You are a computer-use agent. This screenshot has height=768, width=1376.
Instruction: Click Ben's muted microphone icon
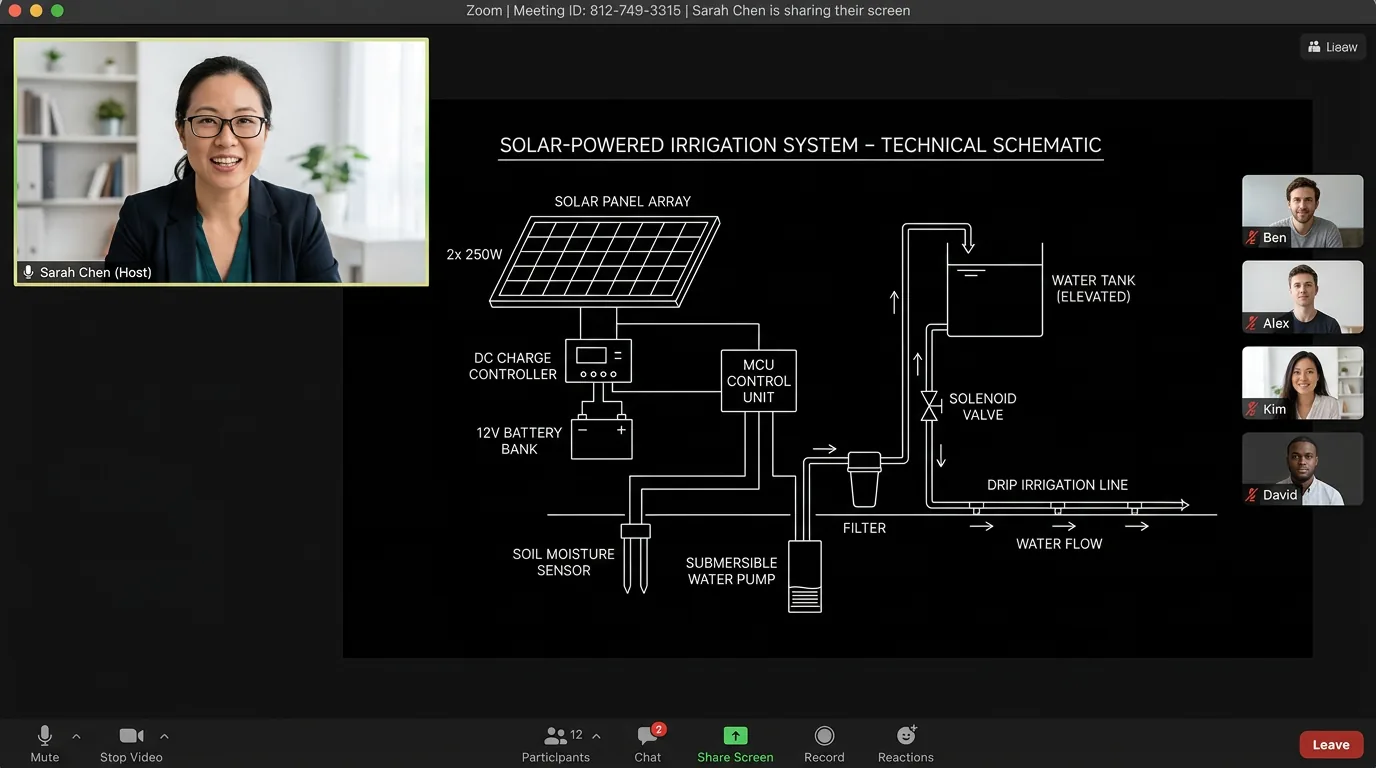[1251, 237]
